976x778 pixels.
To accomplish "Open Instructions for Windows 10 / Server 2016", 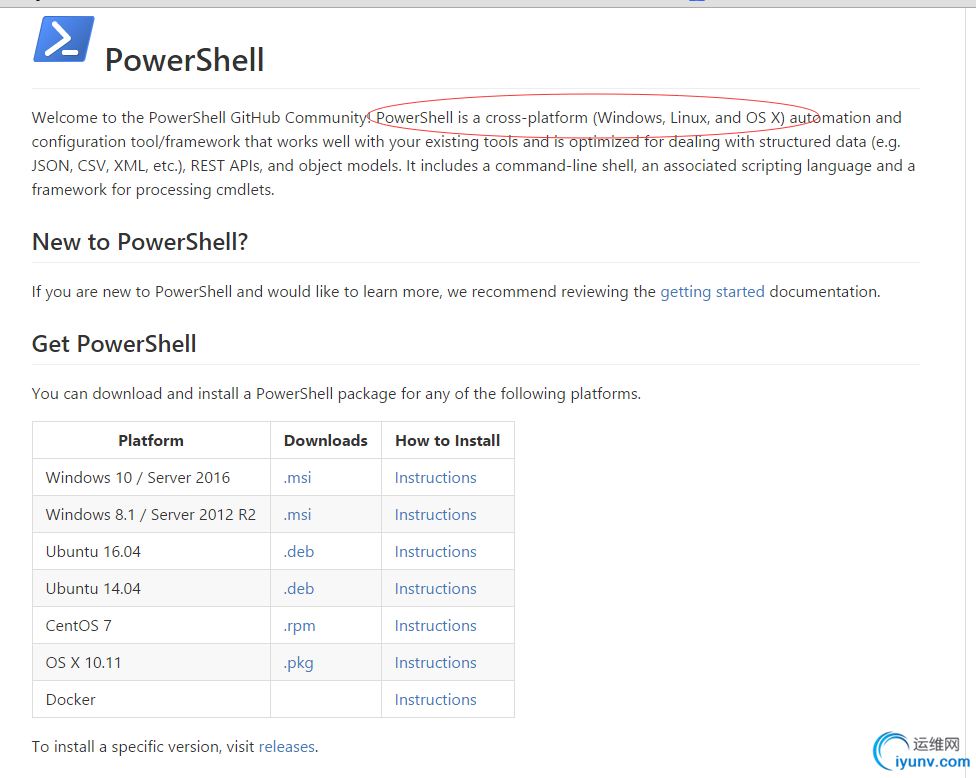I will (436, 477).
